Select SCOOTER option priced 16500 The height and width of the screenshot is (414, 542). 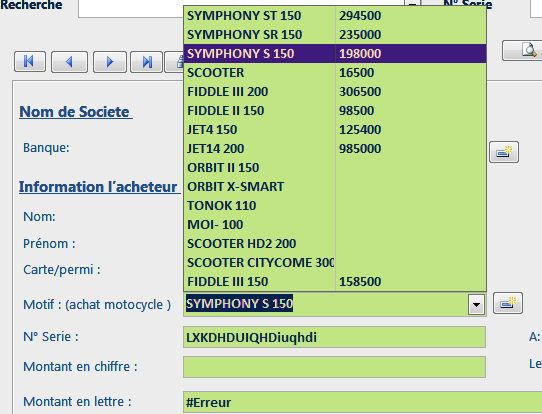[335, 73]
